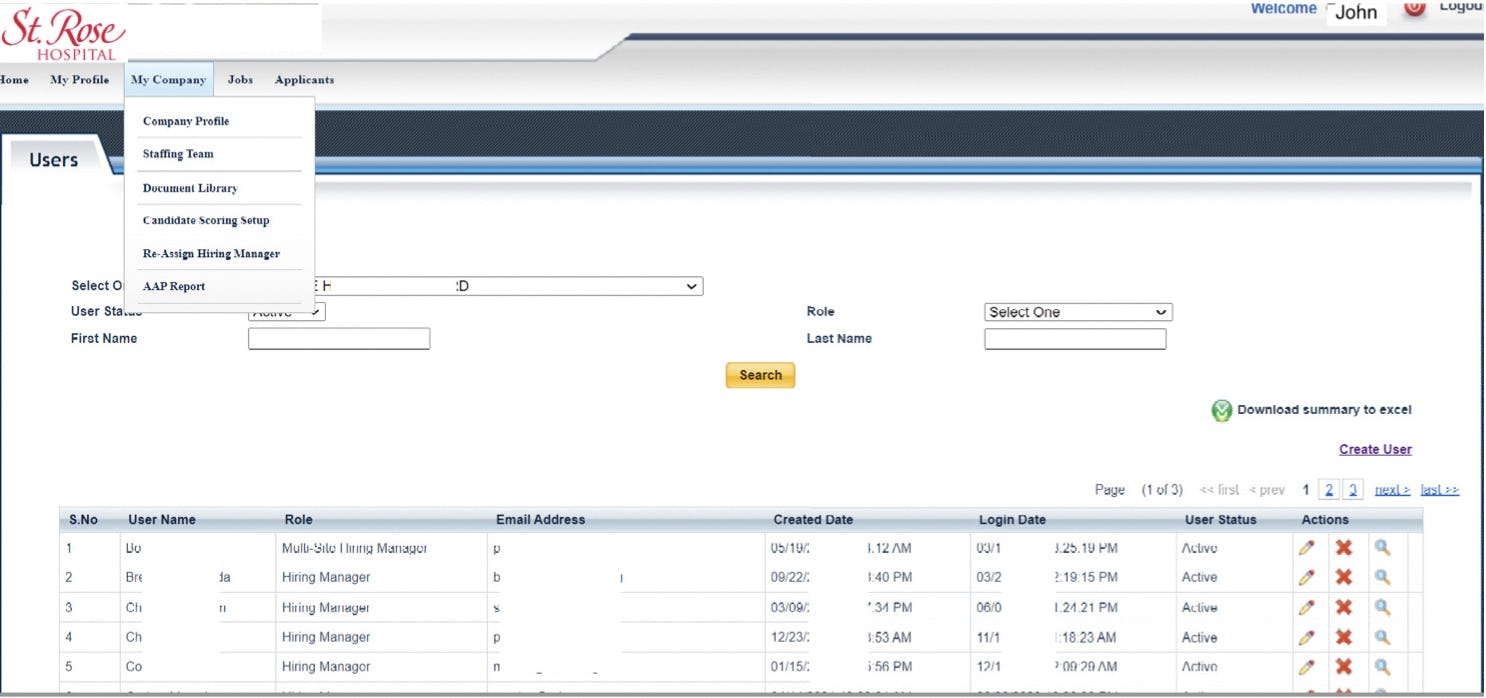Go to page 3 of results
The height and width of the screenshot is (698, 1486).
(1355, 489)
